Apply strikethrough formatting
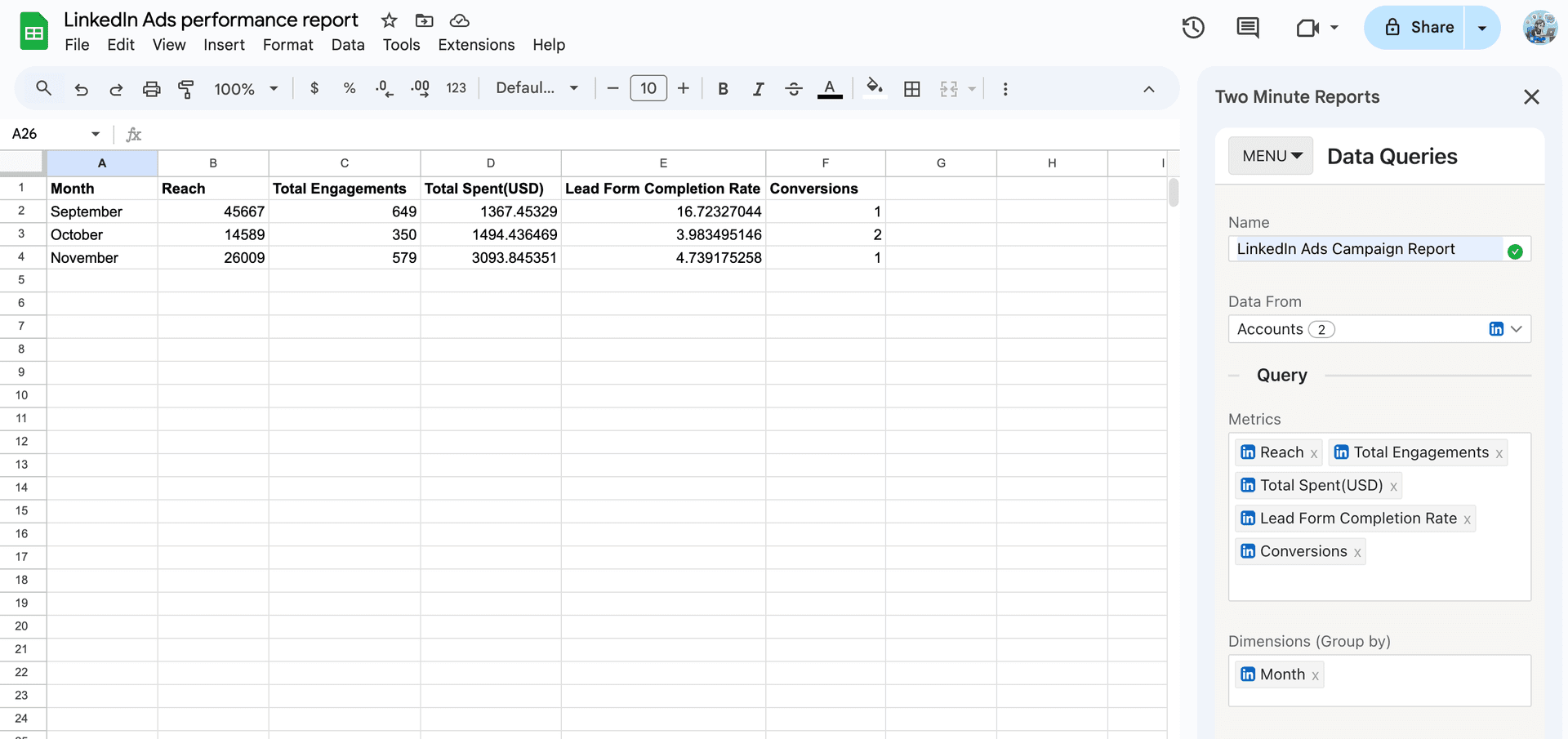Viewport: 1568px width, 739px height. tap(793, 88)
